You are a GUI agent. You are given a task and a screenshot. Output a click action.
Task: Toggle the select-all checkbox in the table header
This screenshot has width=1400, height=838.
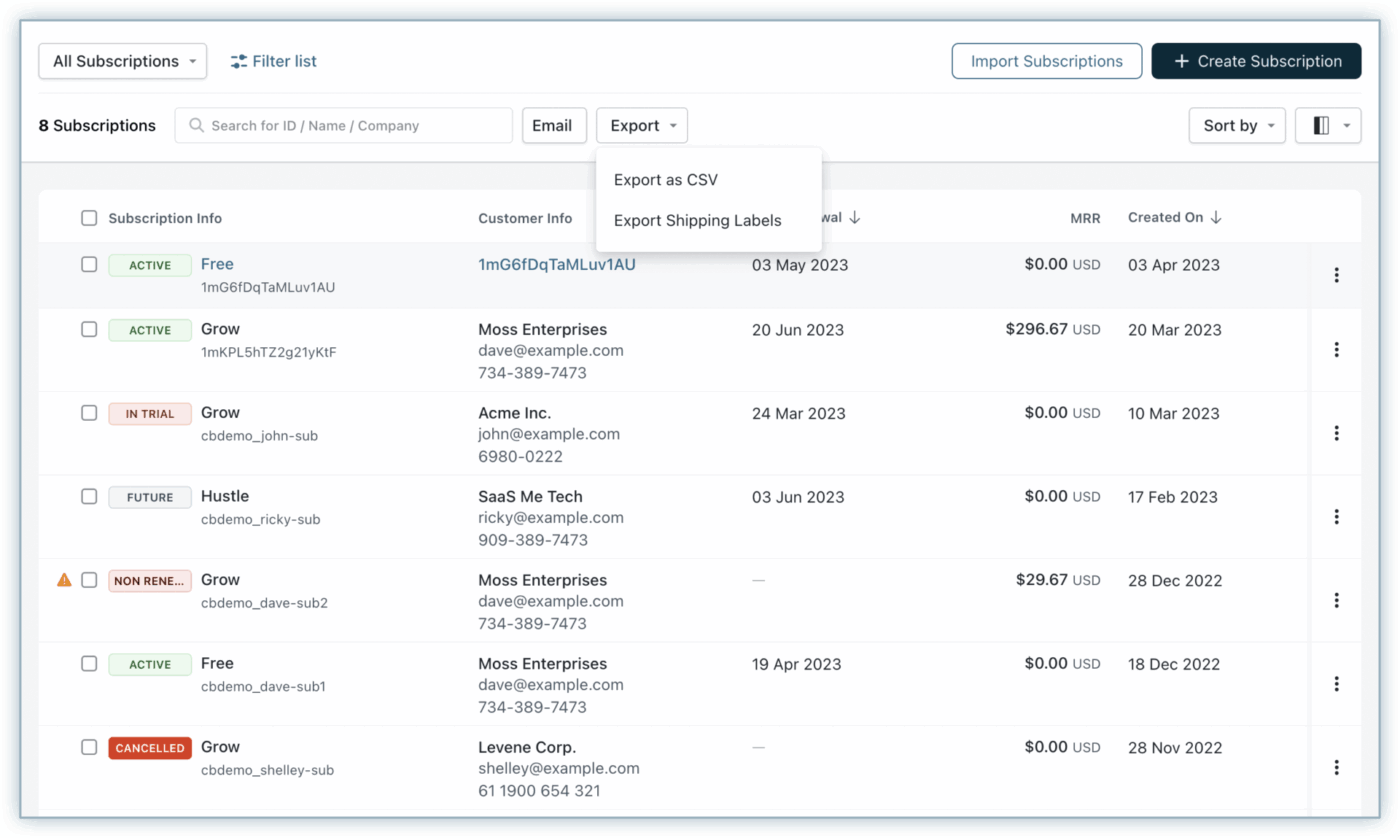[x=88, y=217]
